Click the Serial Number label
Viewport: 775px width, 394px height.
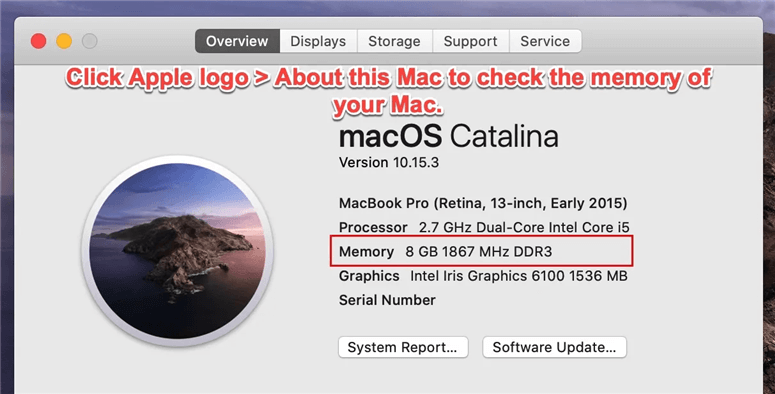(387, 300)
